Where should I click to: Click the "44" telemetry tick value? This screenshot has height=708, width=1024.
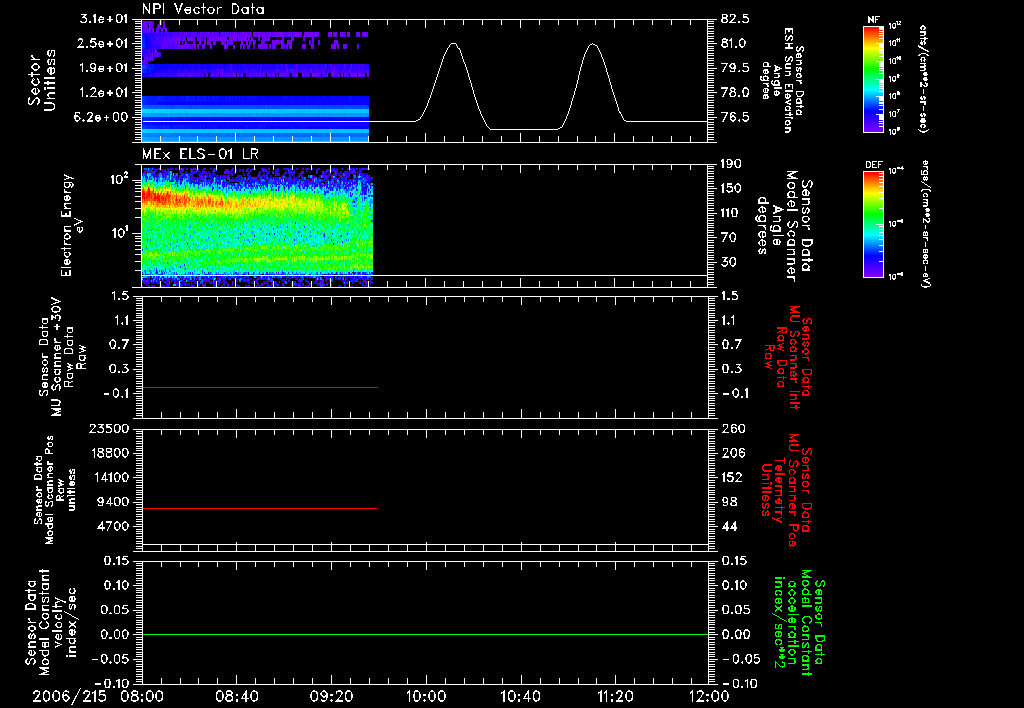[x=728, y=526]
